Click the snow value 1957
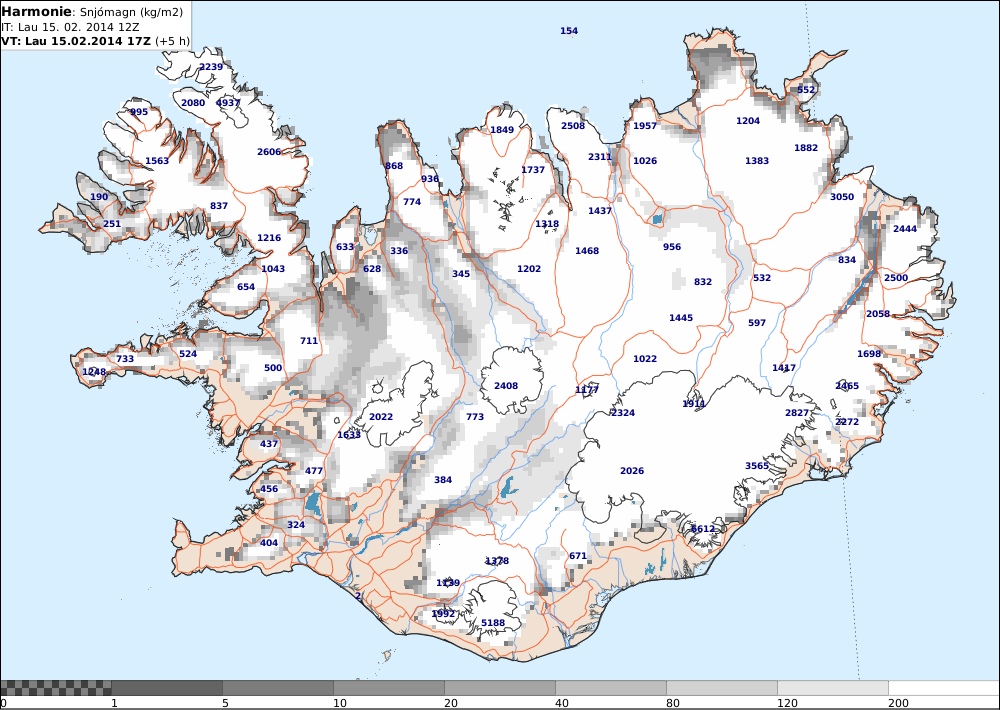Viewport: 1000px width, 710px height. [645, 126]
